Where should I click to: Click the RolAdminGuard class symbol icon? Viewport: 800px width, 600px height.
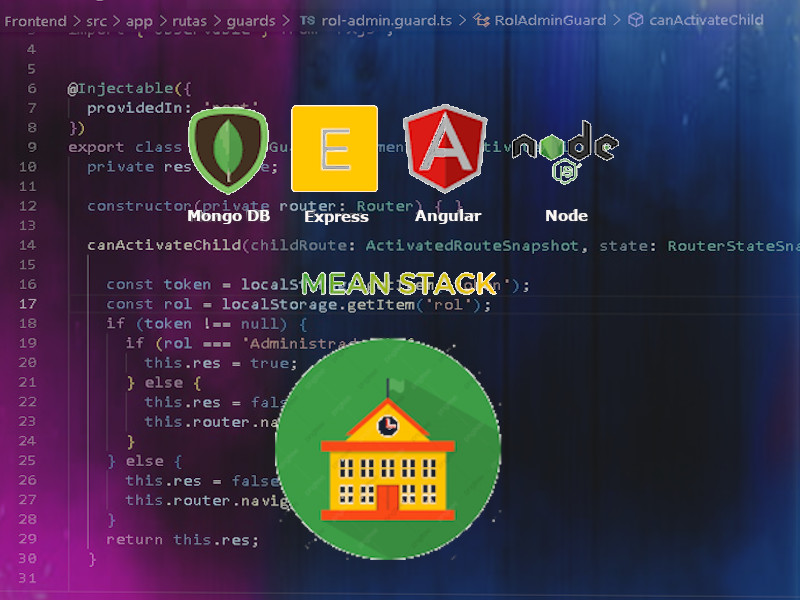(482, 20)
